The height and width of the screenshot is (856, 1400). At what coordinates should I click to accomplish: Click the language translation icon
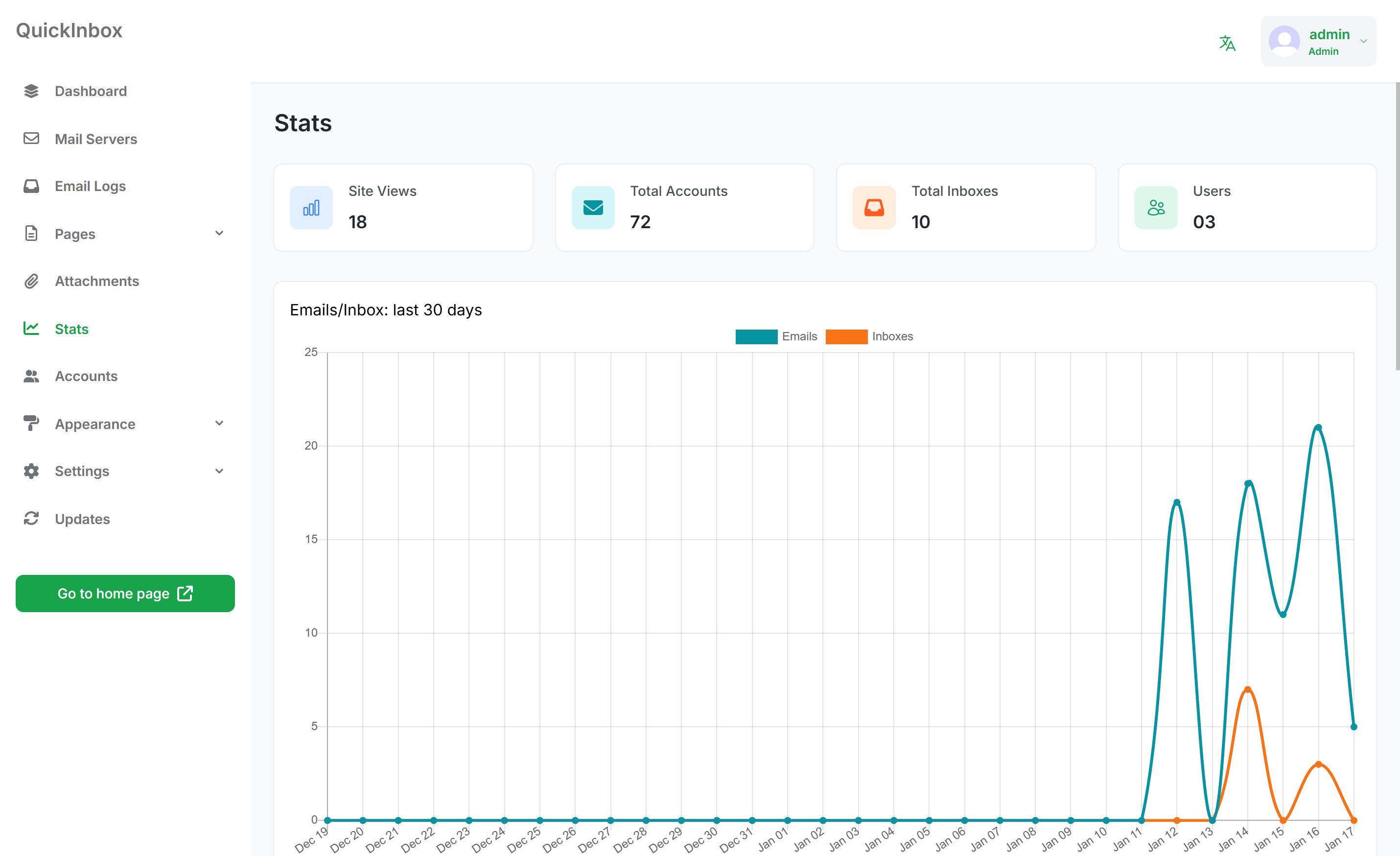click(1227, 43)
